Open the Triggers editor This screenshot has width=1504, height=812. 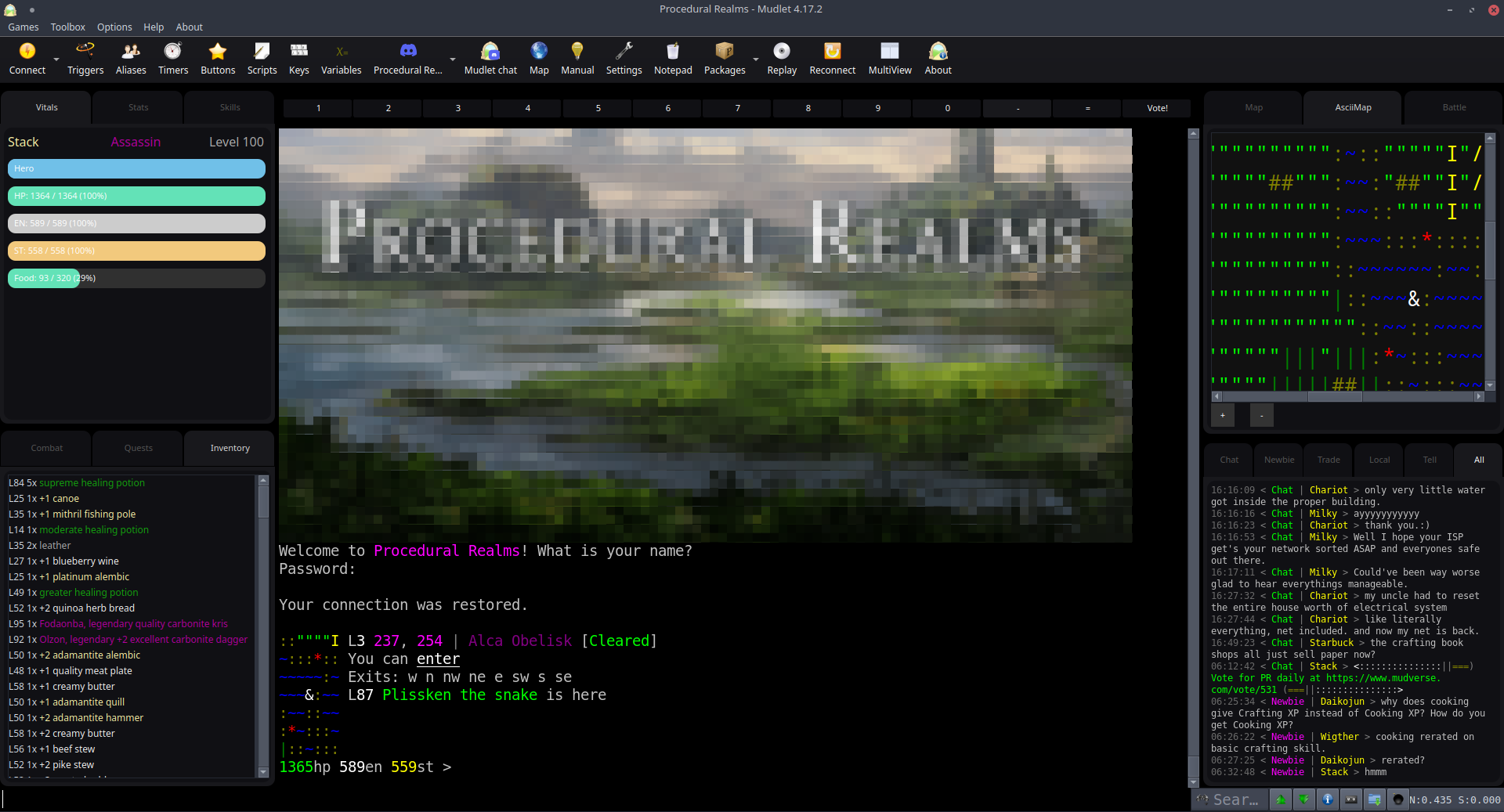[85, 59]
